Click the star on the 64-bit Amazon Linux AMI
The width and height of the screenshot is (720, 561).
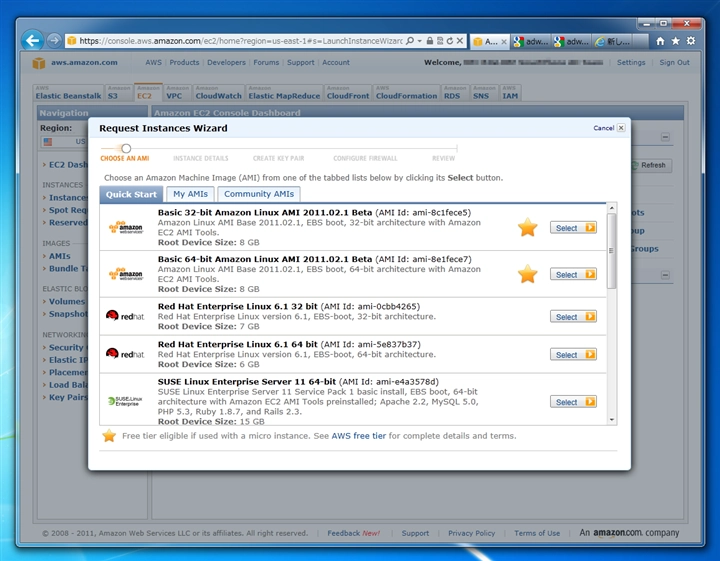coord(528,274)
